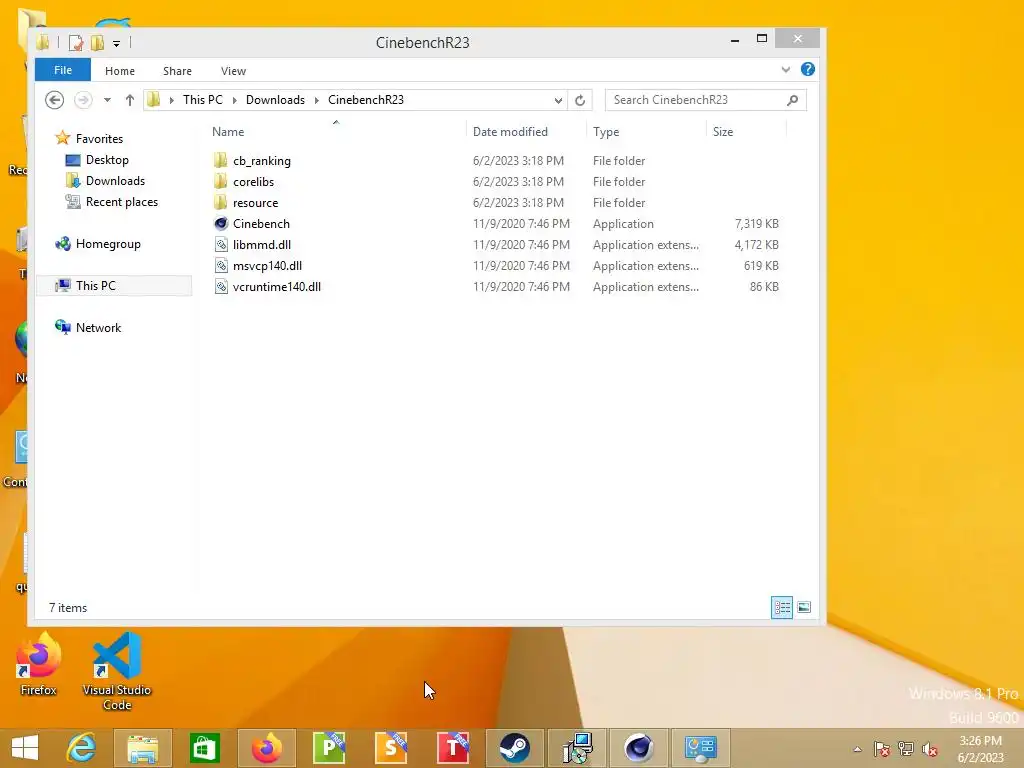Switch to the Home ribbon tab

(120, 71)
